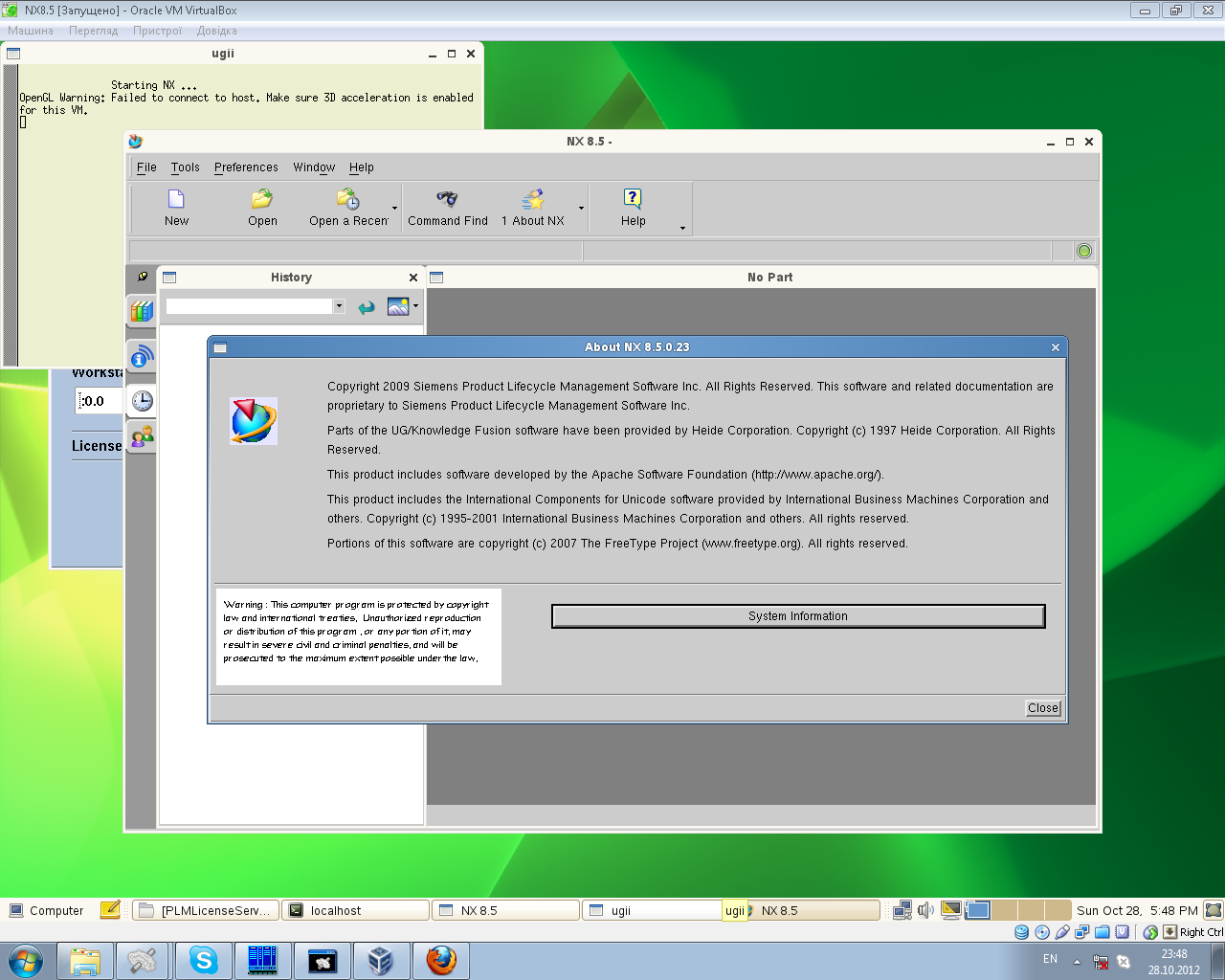This screenshot has width=1225, height=980.
Task: Open the About NX dialog window menu icon
Action: coord(220,347)
